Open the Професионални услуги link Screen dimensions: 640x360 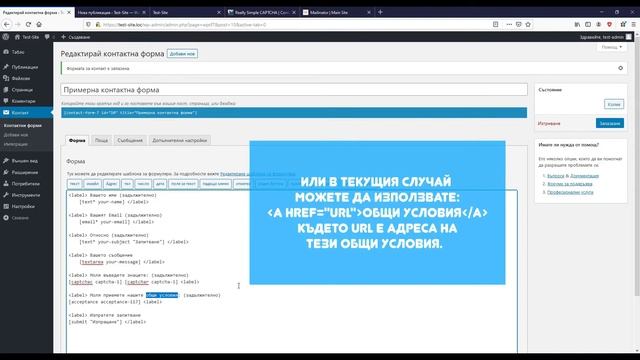pos(570,192)
